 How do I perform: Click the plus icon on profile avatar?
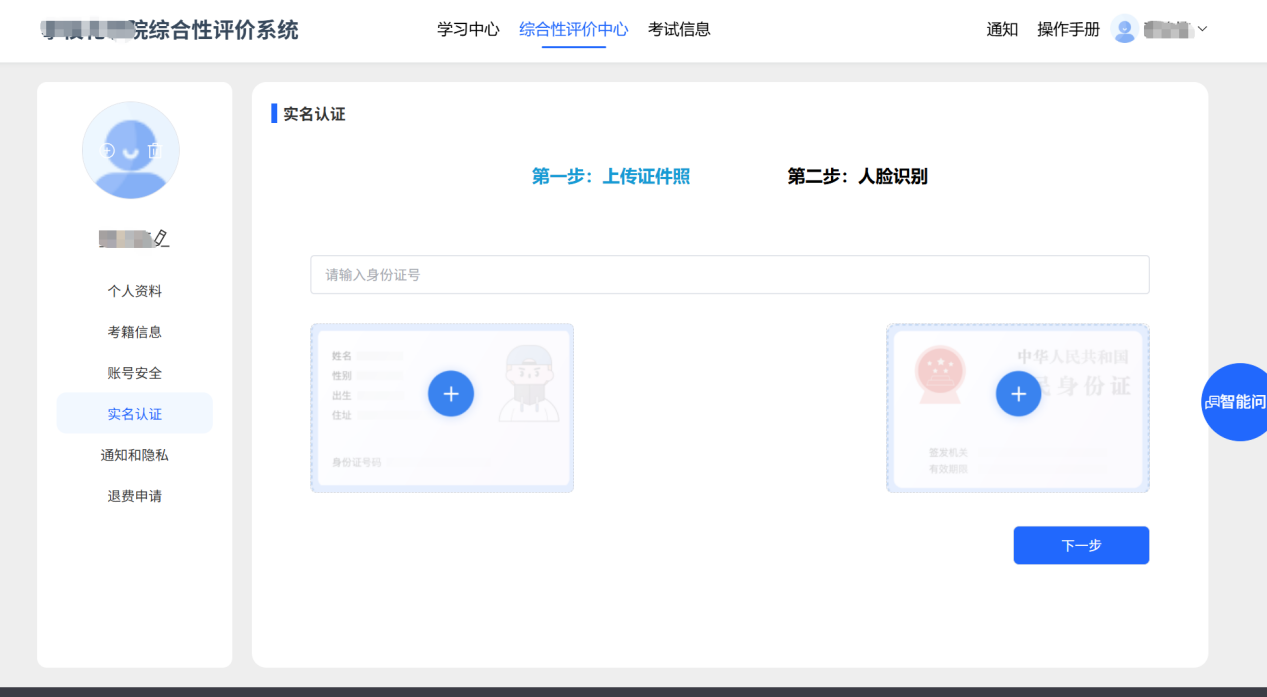point(109,151)
